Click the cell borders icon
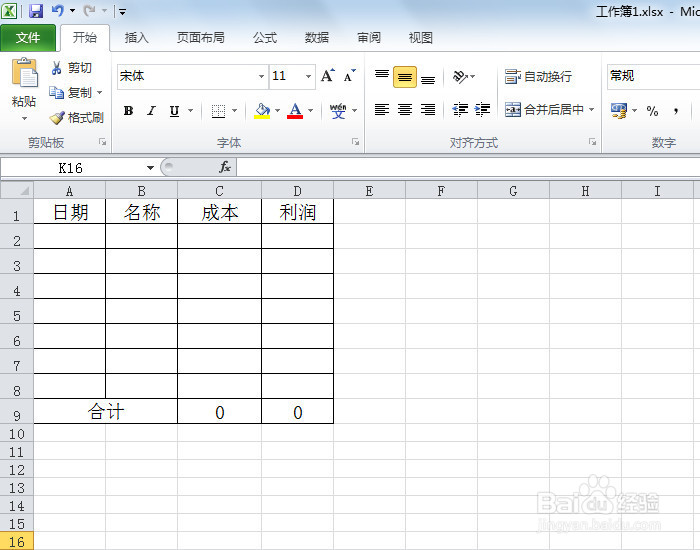Viewport: 700px width, 550px height. point(218,111)
